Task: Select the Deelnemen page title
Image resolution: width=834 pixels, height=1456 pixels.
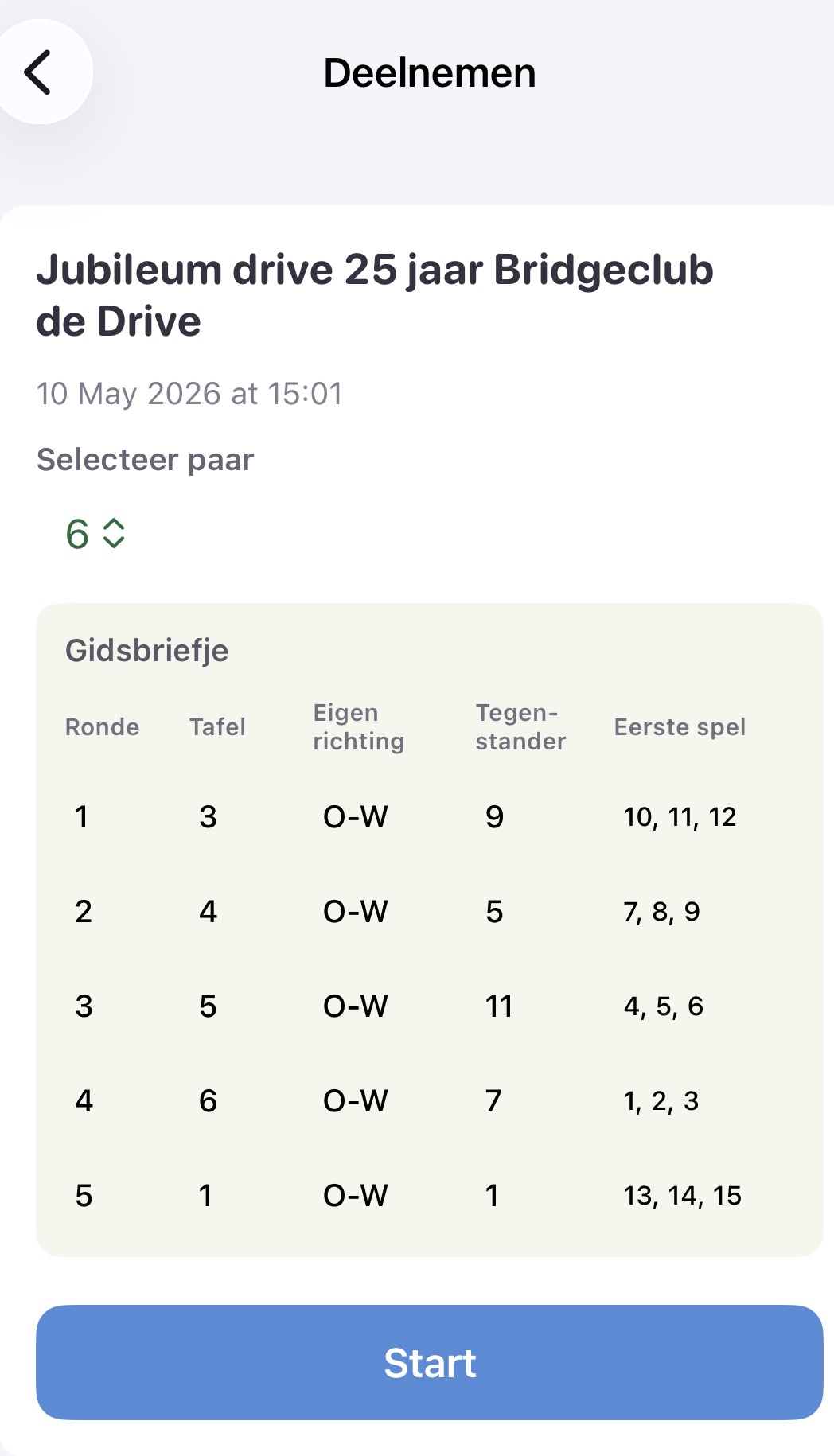Action: point(430,73)
